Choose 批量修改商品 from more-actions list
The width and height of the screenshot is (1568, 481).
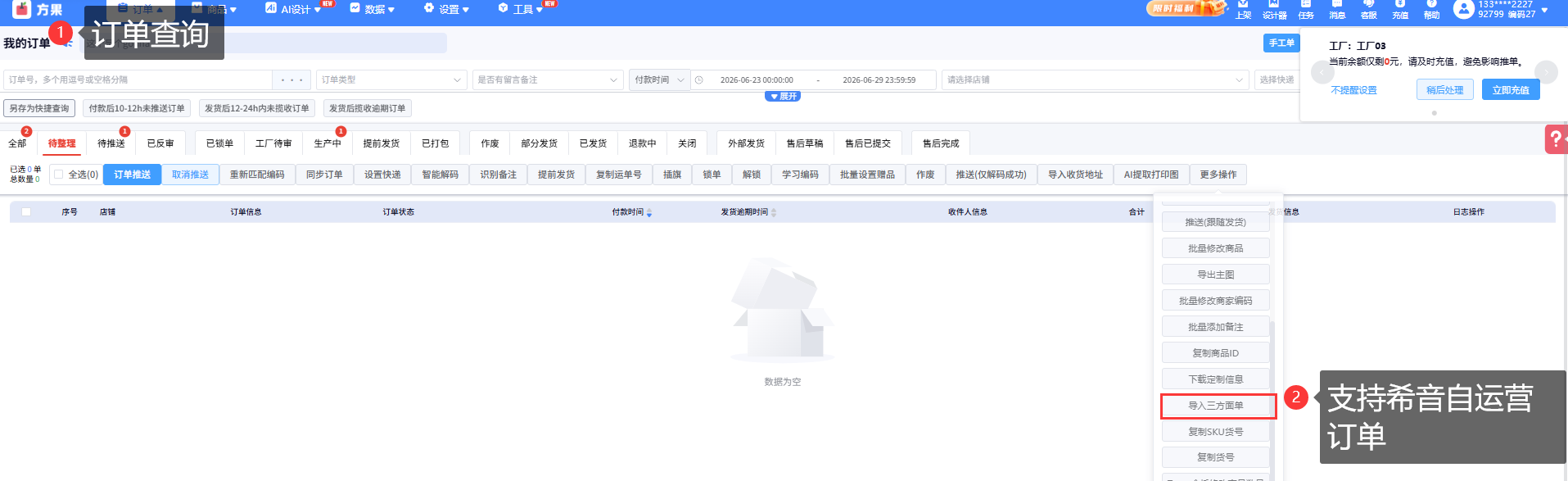(1216, 248)
